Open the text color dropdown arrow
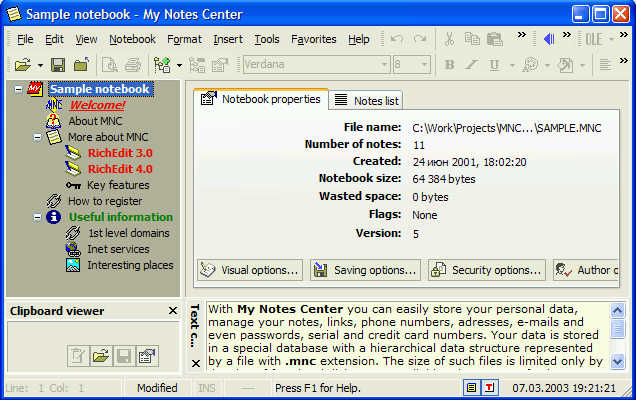This screenshot has width=636, height=400. point(547,65)
